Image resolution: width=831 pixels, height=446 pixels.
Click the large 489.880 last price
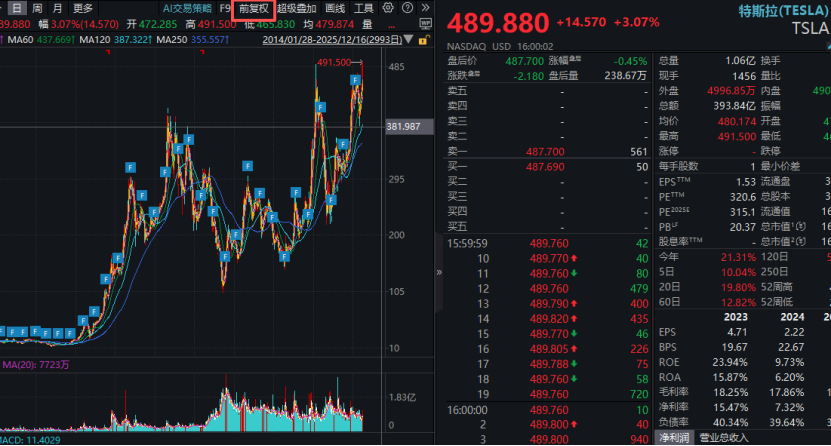point(498,23)
